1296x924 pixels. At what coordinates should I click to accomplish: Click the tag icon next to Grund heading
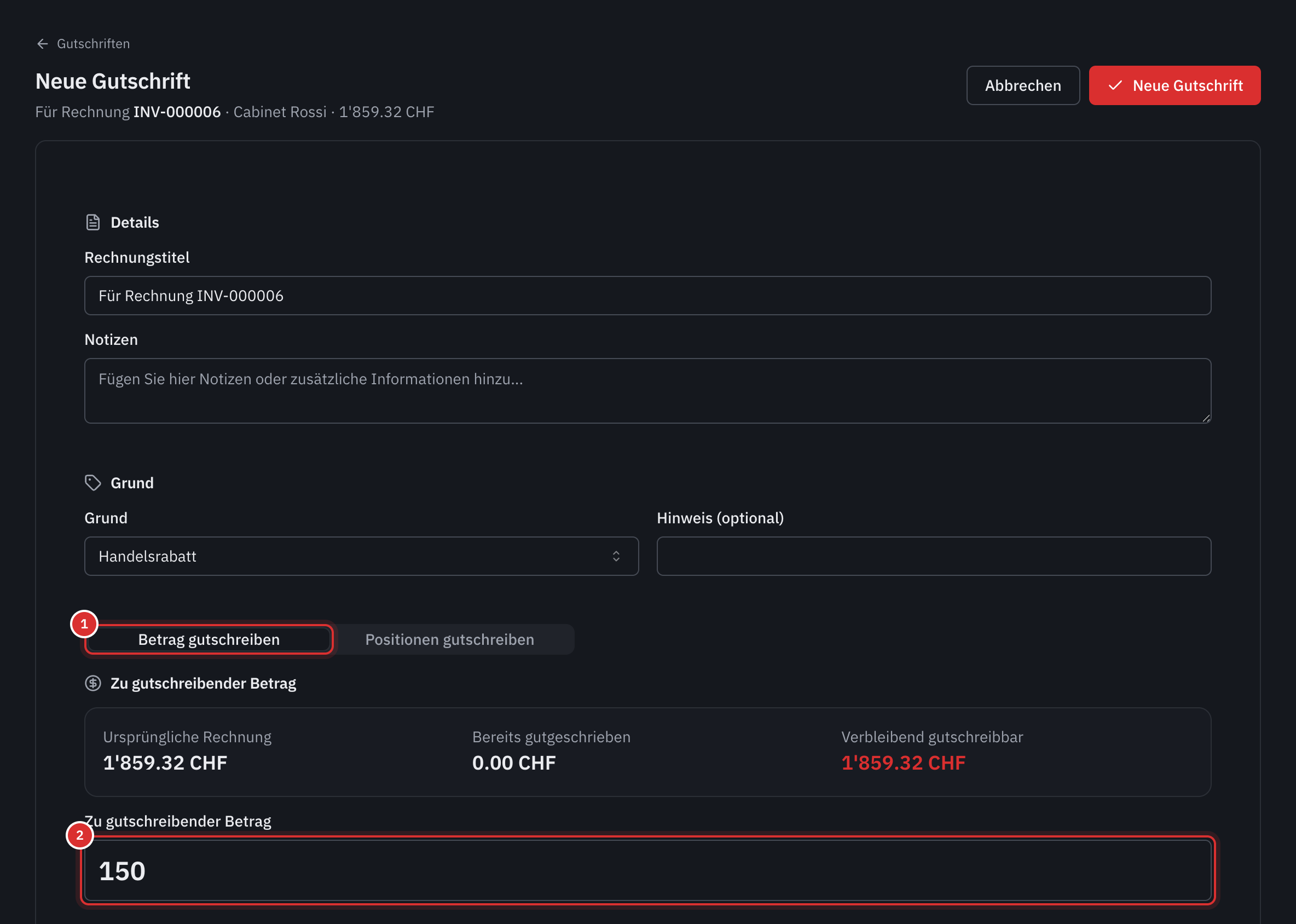(x=92, y=483)
